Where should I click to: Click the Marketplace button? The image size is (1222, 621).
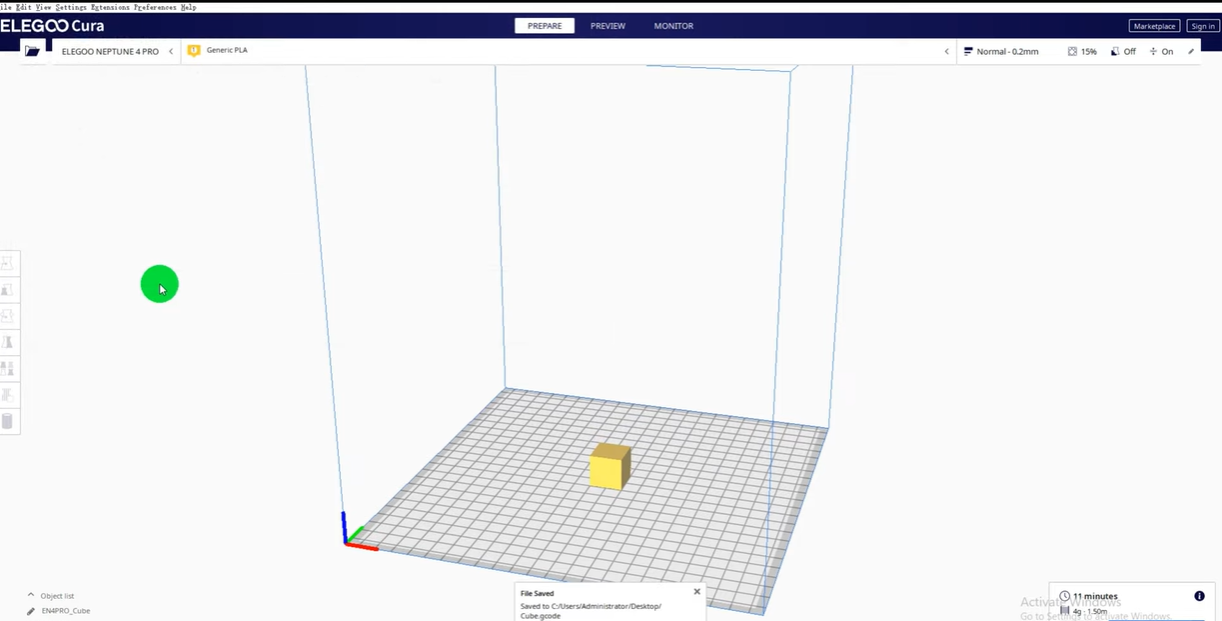1154,26
